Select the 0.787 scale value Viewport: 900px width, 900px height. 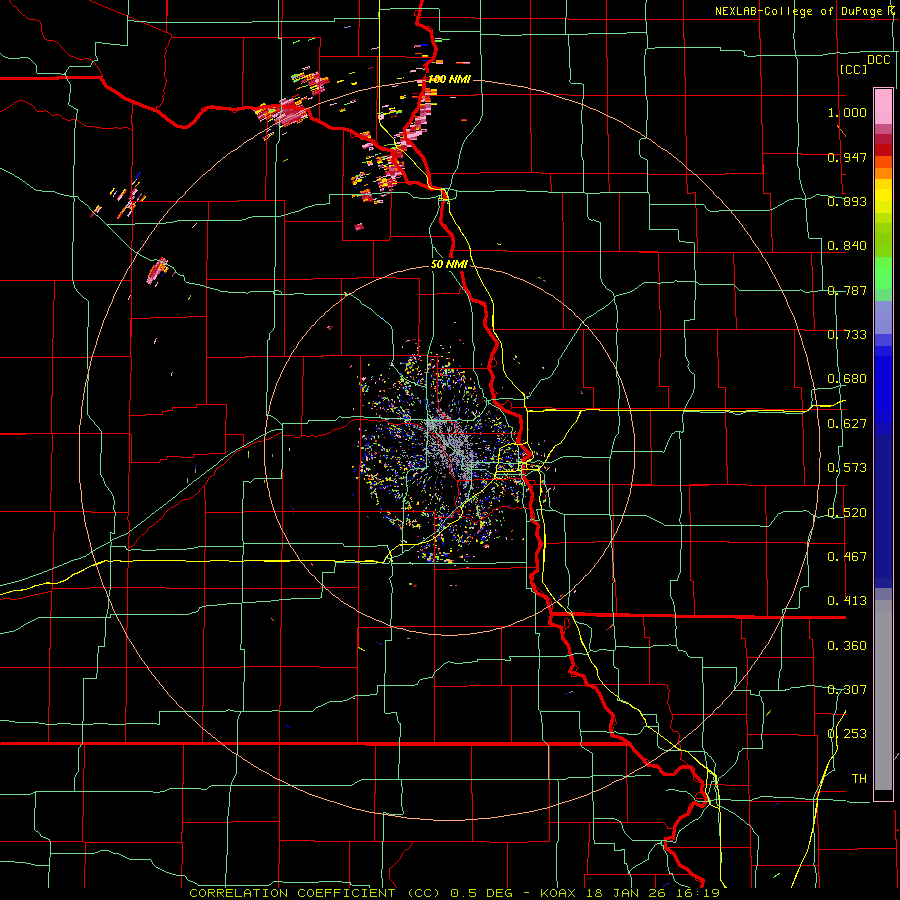pos(847,290)
